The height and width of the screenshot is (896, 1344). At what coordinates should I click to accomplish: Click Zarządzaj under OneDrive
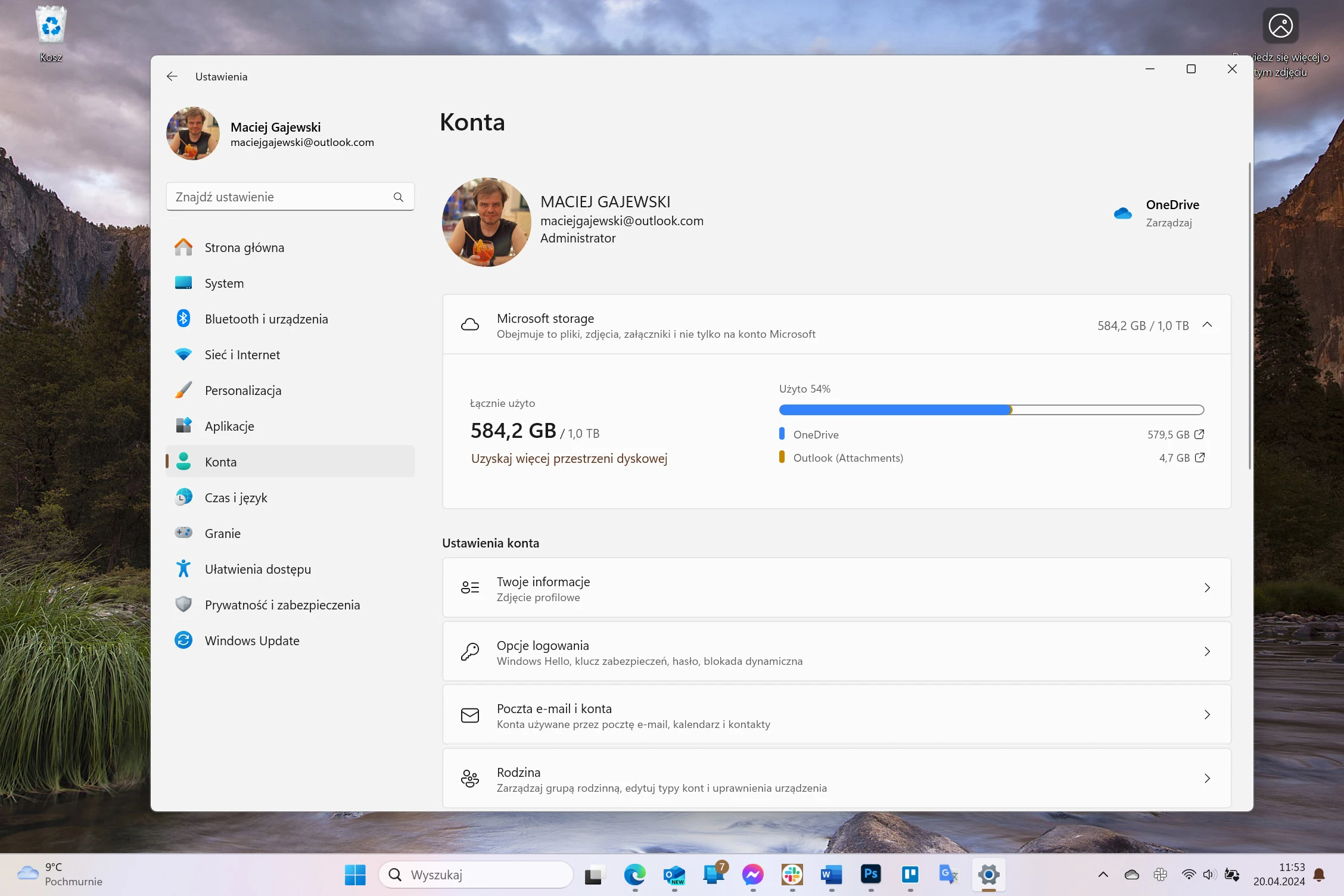click(x=1168, y=223)
